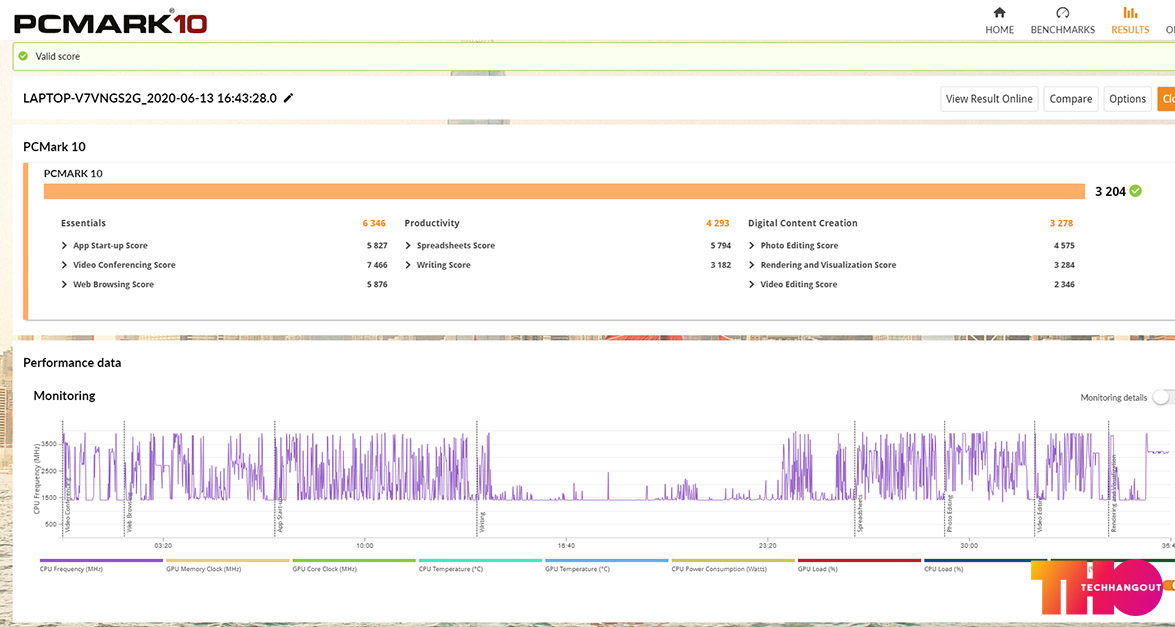The width and height of the screenshot is (1175, 627).
Task: Toggle GPU Temperature legend swatch
Action: pos(607,560)
